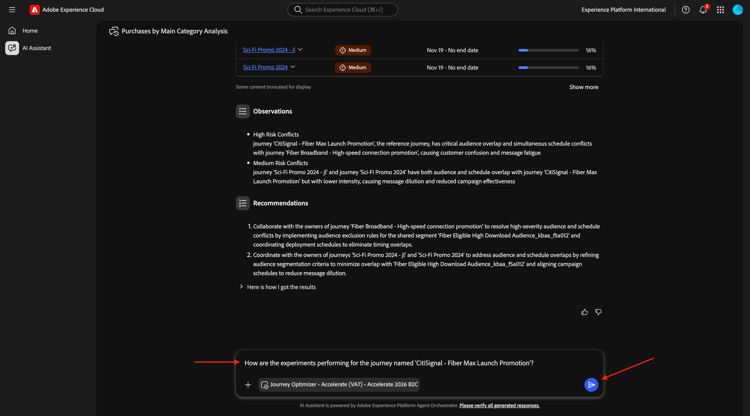Open the app switcher grid icon
Screen dimensions: 750x416
[x=720, y=10]
